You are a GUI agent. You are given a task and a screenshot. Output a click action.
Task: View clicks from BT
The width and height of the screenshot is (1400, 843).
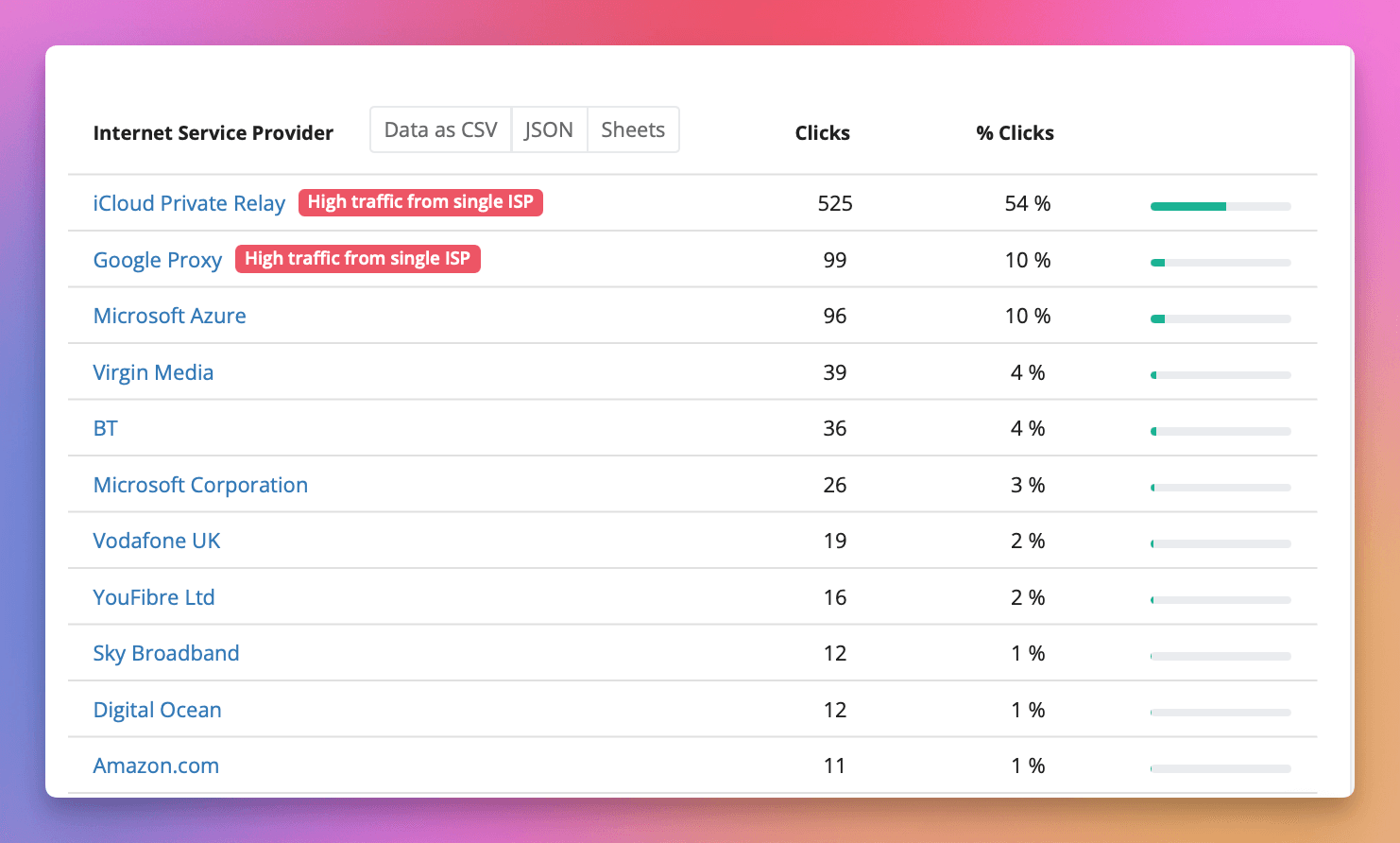[x=105, y=428]
